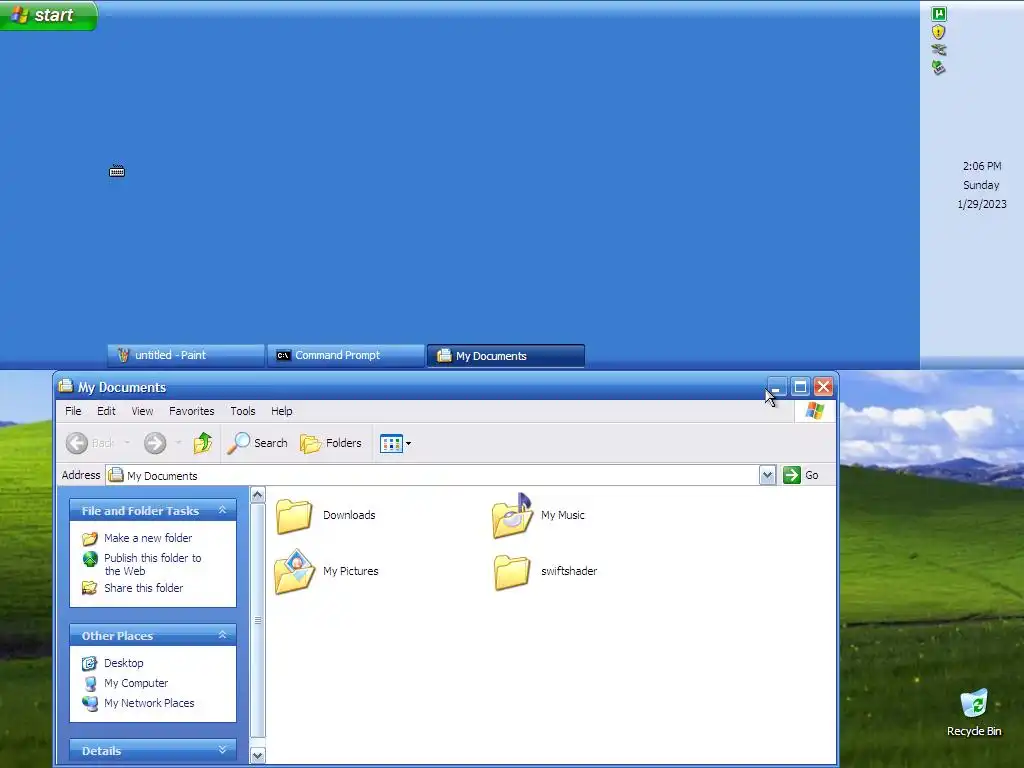Toggle the Folders pane button
The width and height of the screenshot is (1024, 768).
click(331, 443)
